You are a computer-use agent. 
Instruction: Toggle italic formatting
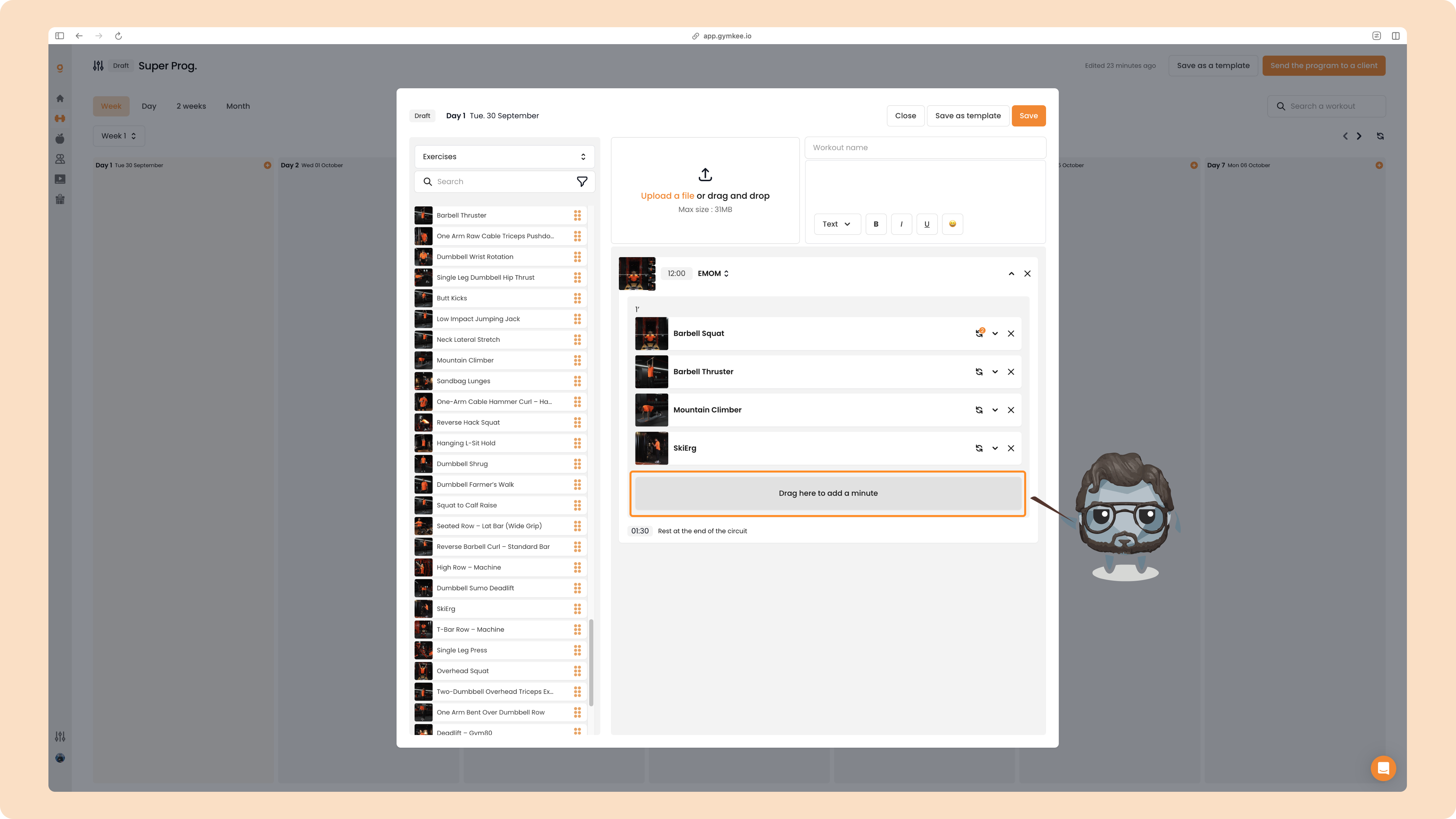pos(901,224)
